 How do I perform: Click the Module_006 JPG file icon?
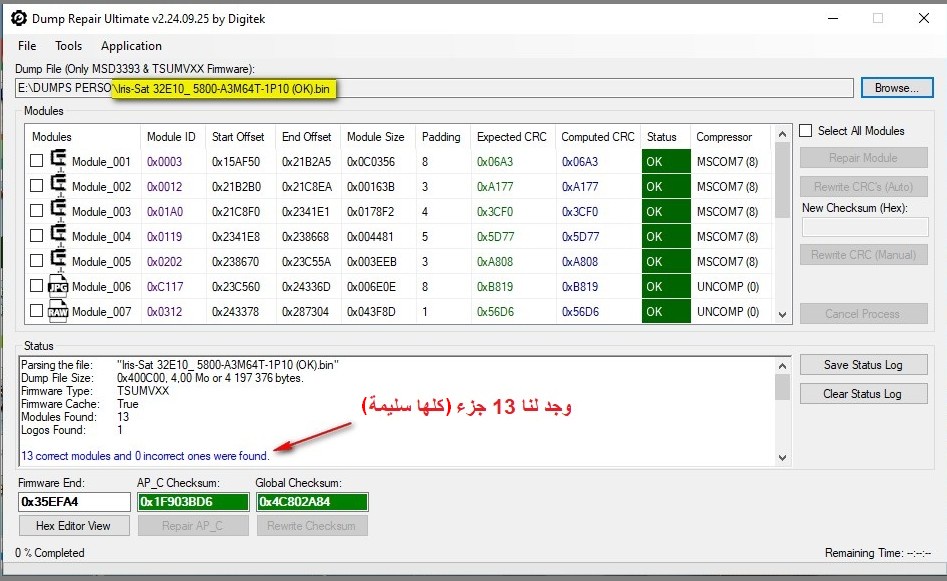pos(58,285)
